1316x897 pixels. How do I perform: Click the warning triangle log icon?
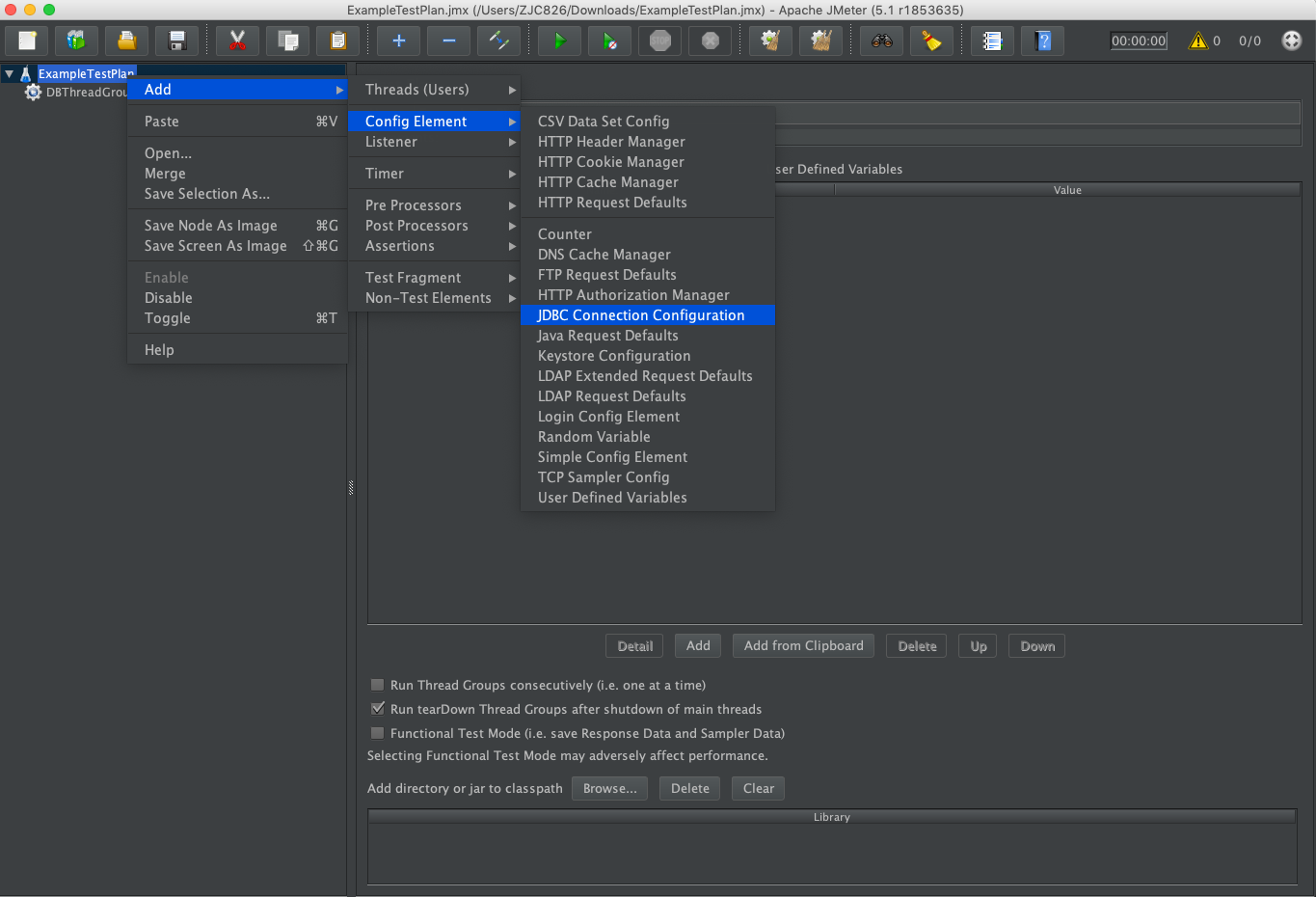pos(1198,41)
